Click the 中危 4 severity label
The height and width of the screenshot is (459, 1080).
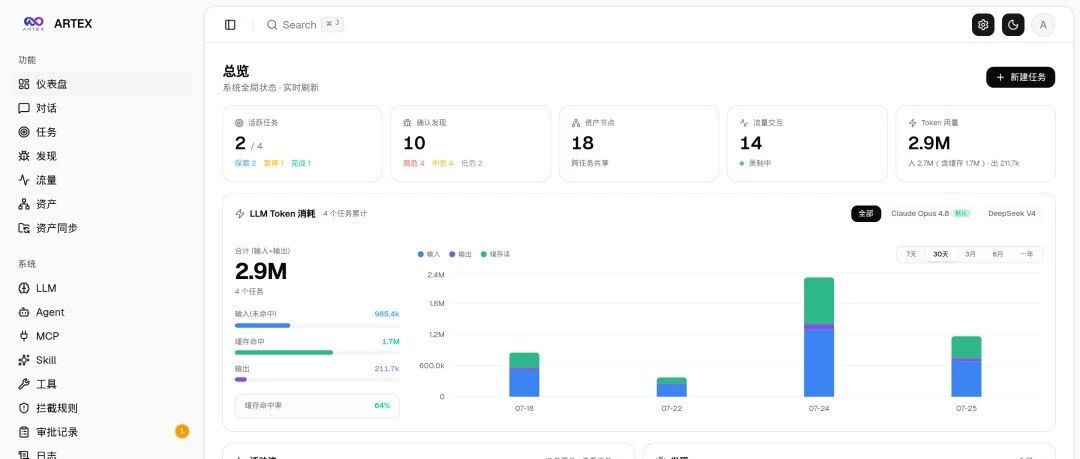(x=443, y=163)
